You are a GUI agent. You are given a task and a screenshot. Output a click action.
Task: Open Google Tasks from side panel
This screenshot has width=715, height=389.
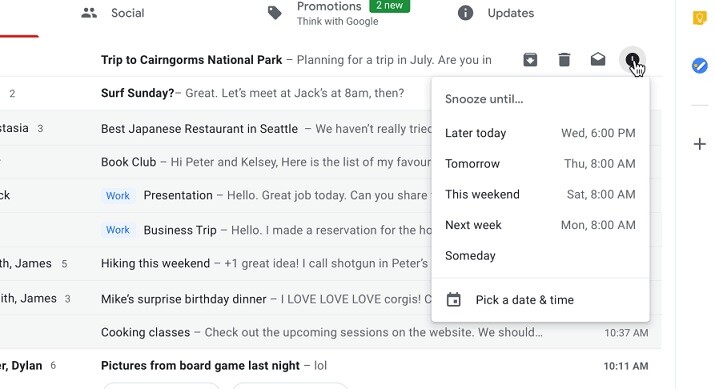click(x=699, y=66)
